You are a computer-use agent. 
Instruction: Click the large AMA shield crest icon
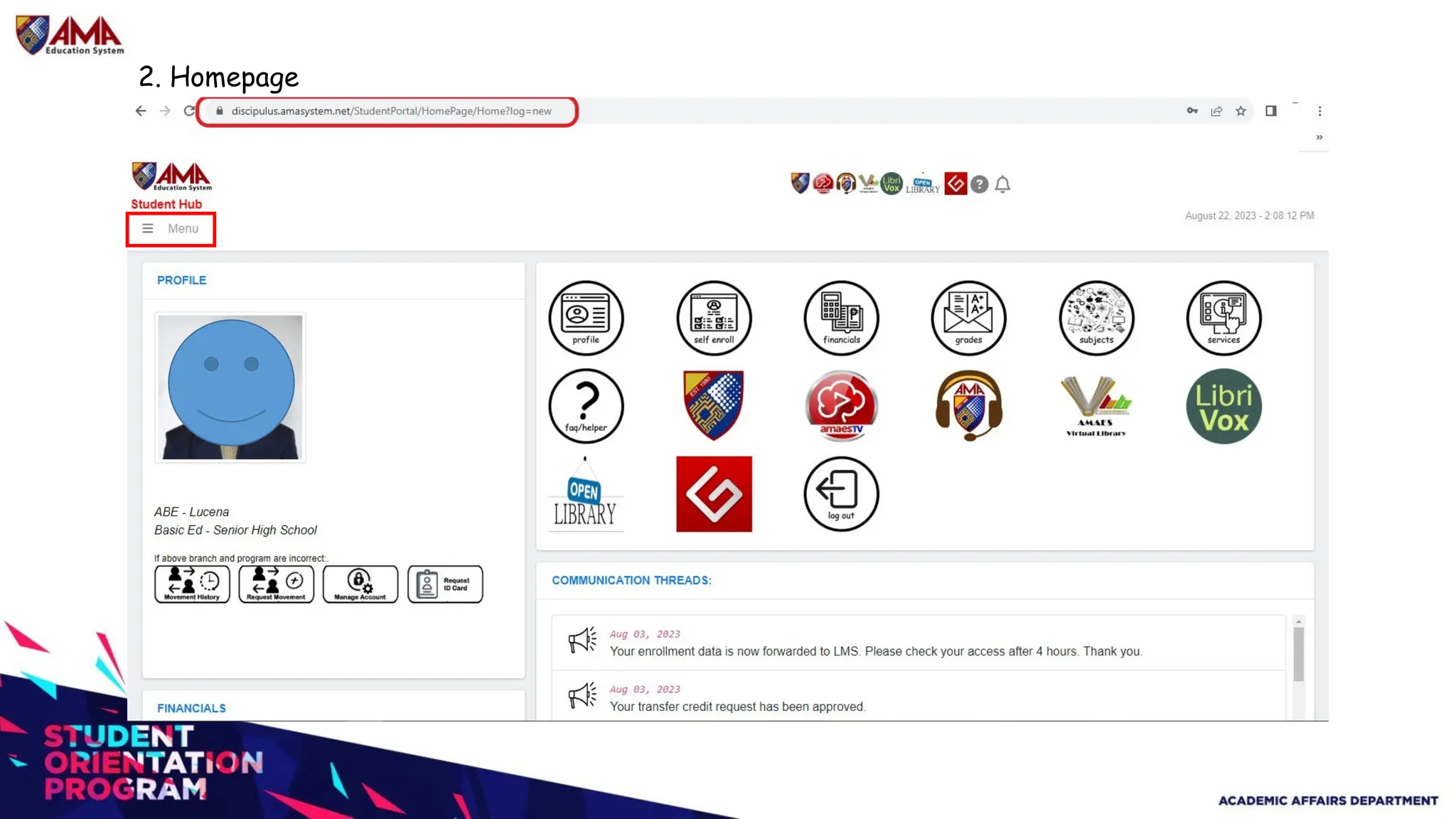pos(714,405)
